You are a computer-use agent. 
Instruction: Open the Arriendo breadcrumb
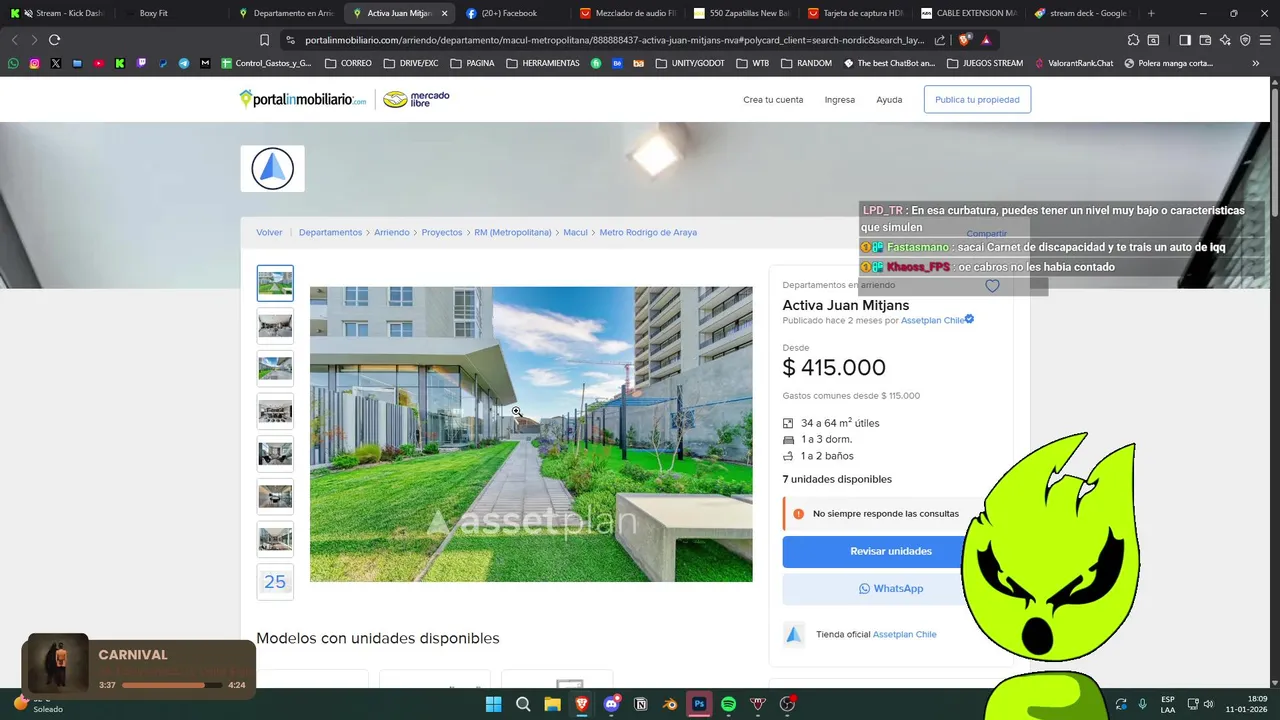coord(392,232)
